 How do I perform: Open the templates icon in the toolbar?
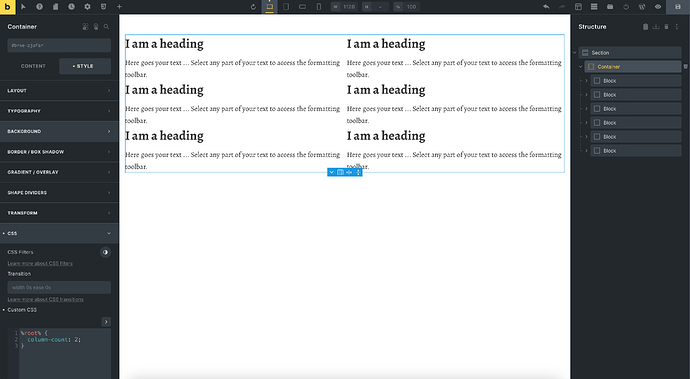[x=578, y=7]
